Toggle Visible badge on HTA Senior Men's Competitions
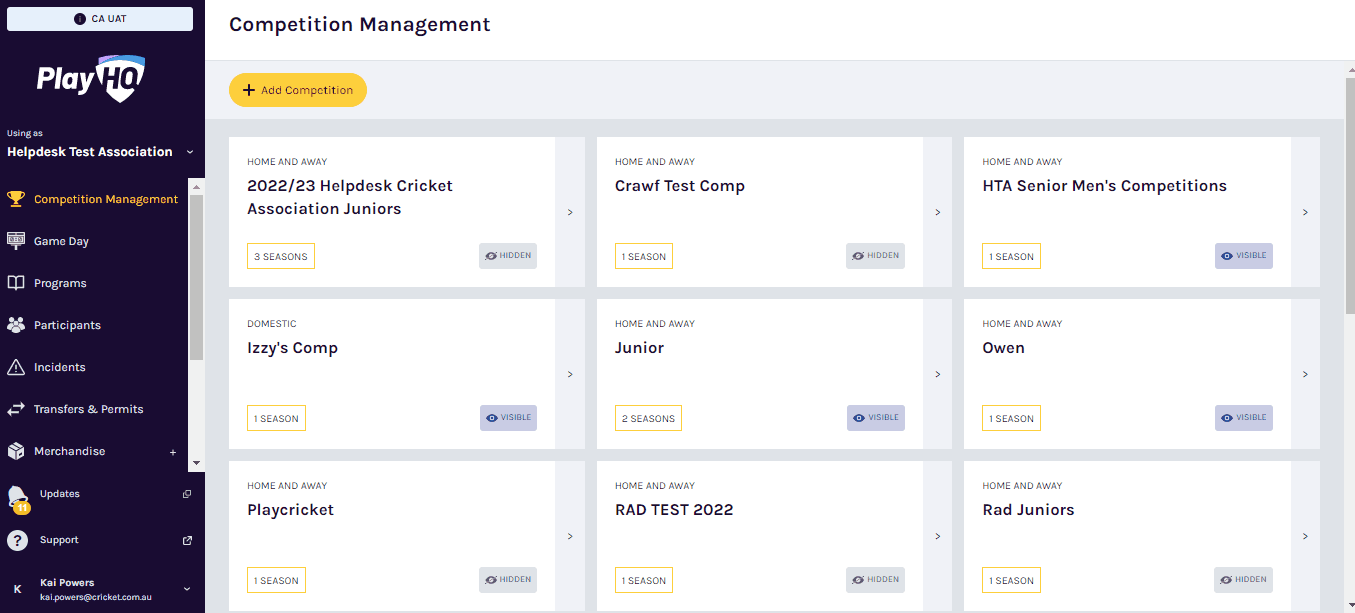 click(1244, 256)
